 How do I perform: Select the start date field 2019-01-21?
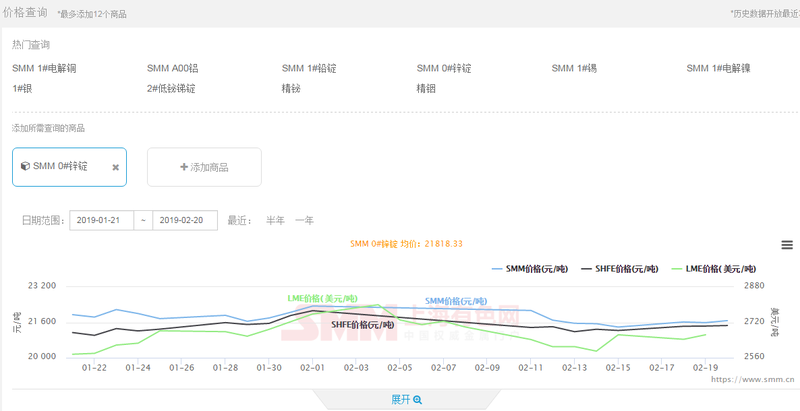pyautogui.click(x=101, y=220)
